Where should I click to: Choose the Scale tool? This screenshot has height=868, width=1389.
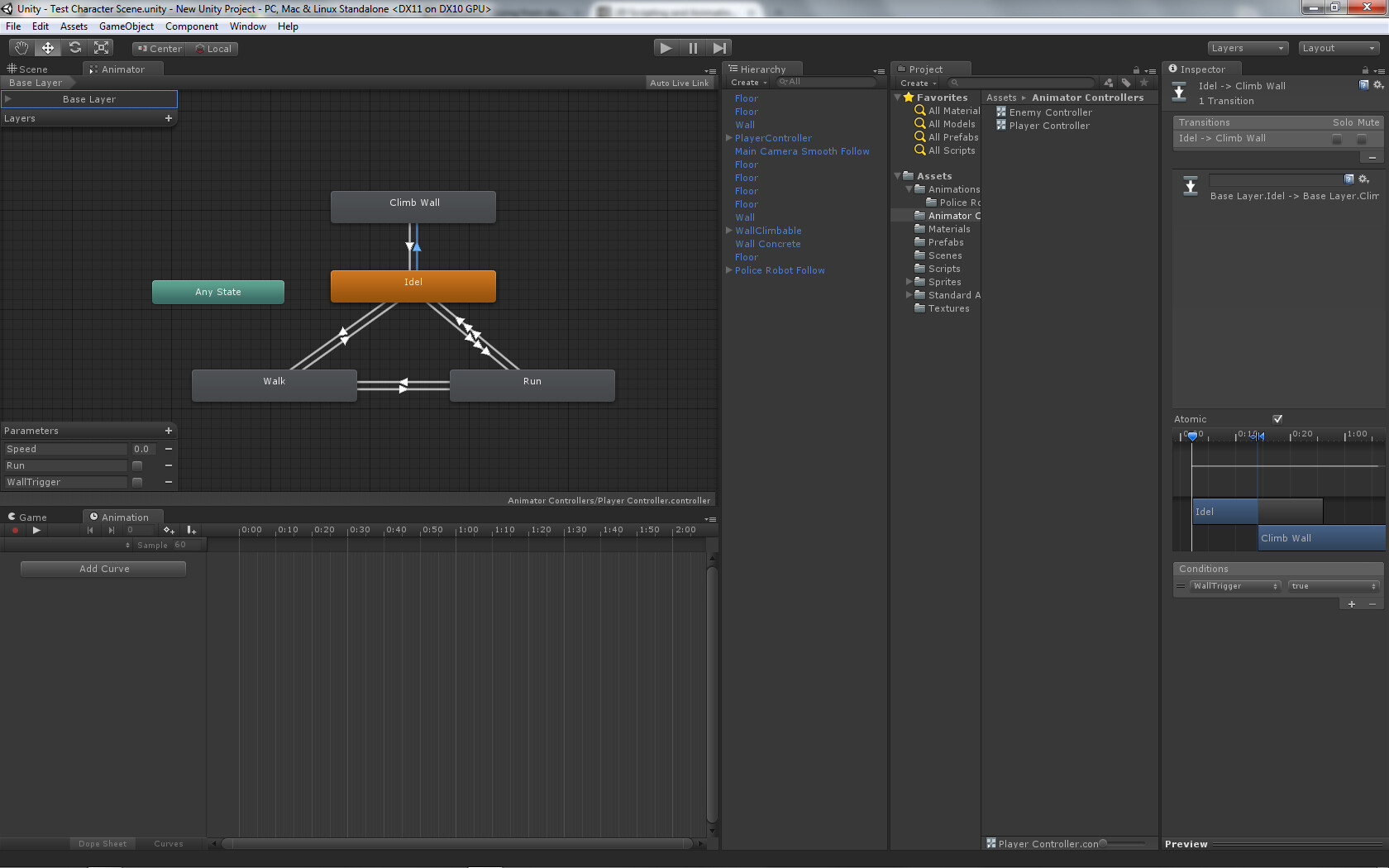[101, 47]
